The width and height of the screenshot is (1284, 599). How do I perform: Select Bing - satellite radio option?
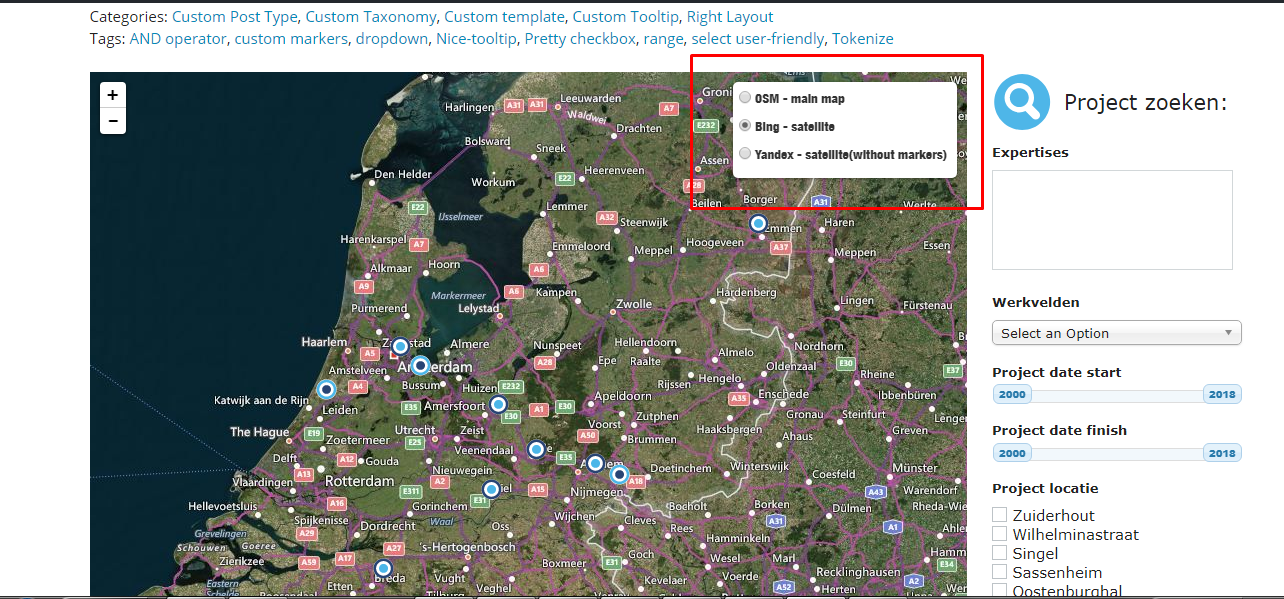pyautogui.click(x=745, y=126)
